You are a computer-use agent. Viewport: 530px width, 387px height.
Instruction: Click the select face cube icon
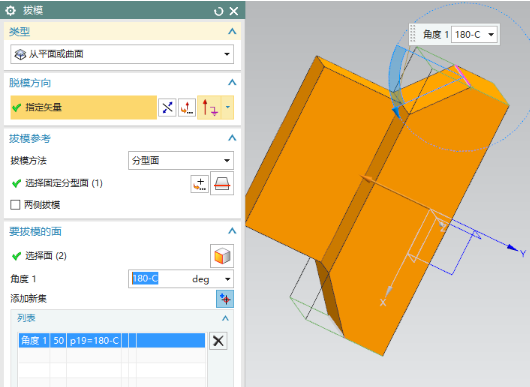[x=222, y=256]
